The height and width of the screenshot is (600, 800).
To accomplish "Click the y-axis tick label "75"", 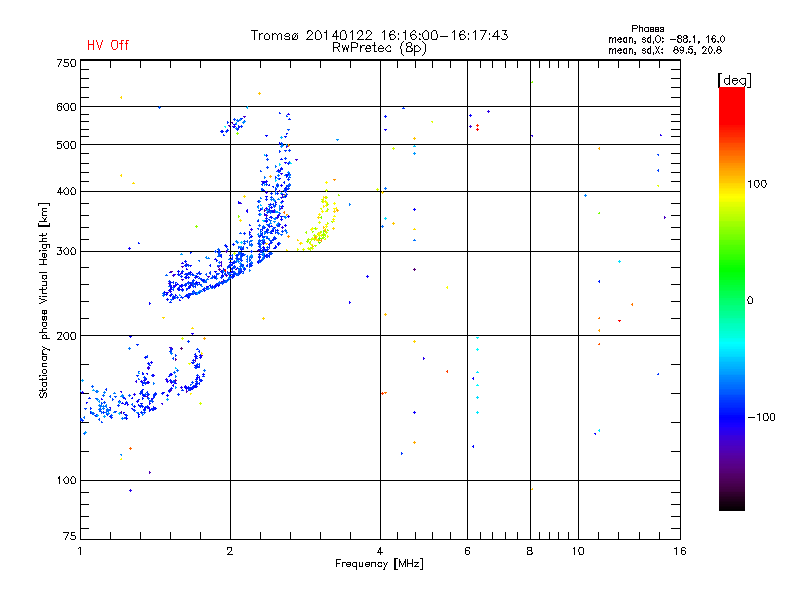I will tap(70, 536).
